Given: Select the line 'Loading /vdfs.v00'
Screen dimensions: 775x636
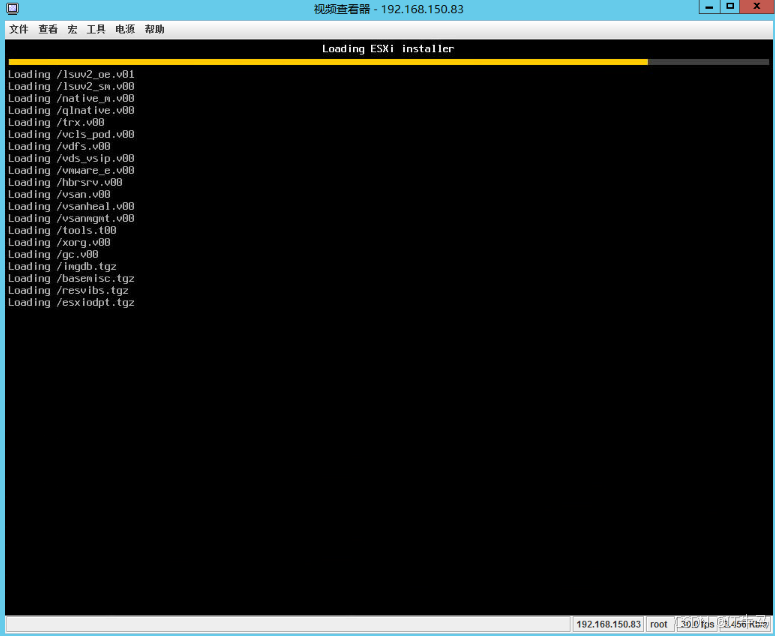Looking at the screenshot, I should click(59, 146).
